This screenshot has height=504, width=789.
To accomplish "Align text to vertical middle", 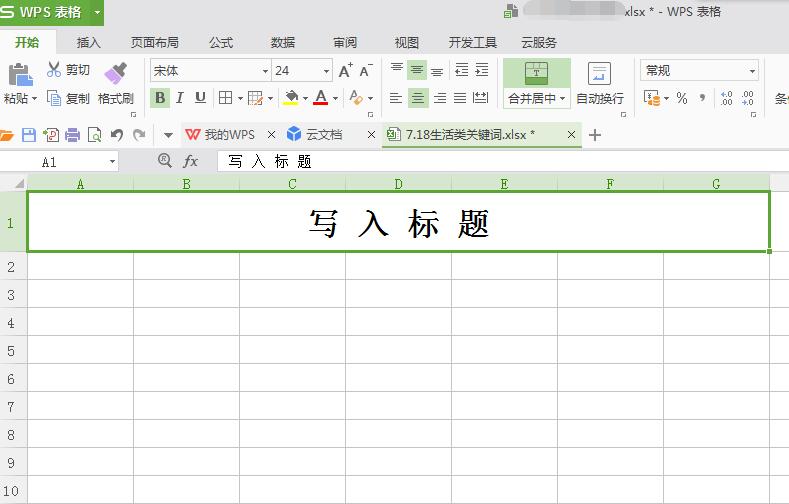I will click(x=417, y=69).
